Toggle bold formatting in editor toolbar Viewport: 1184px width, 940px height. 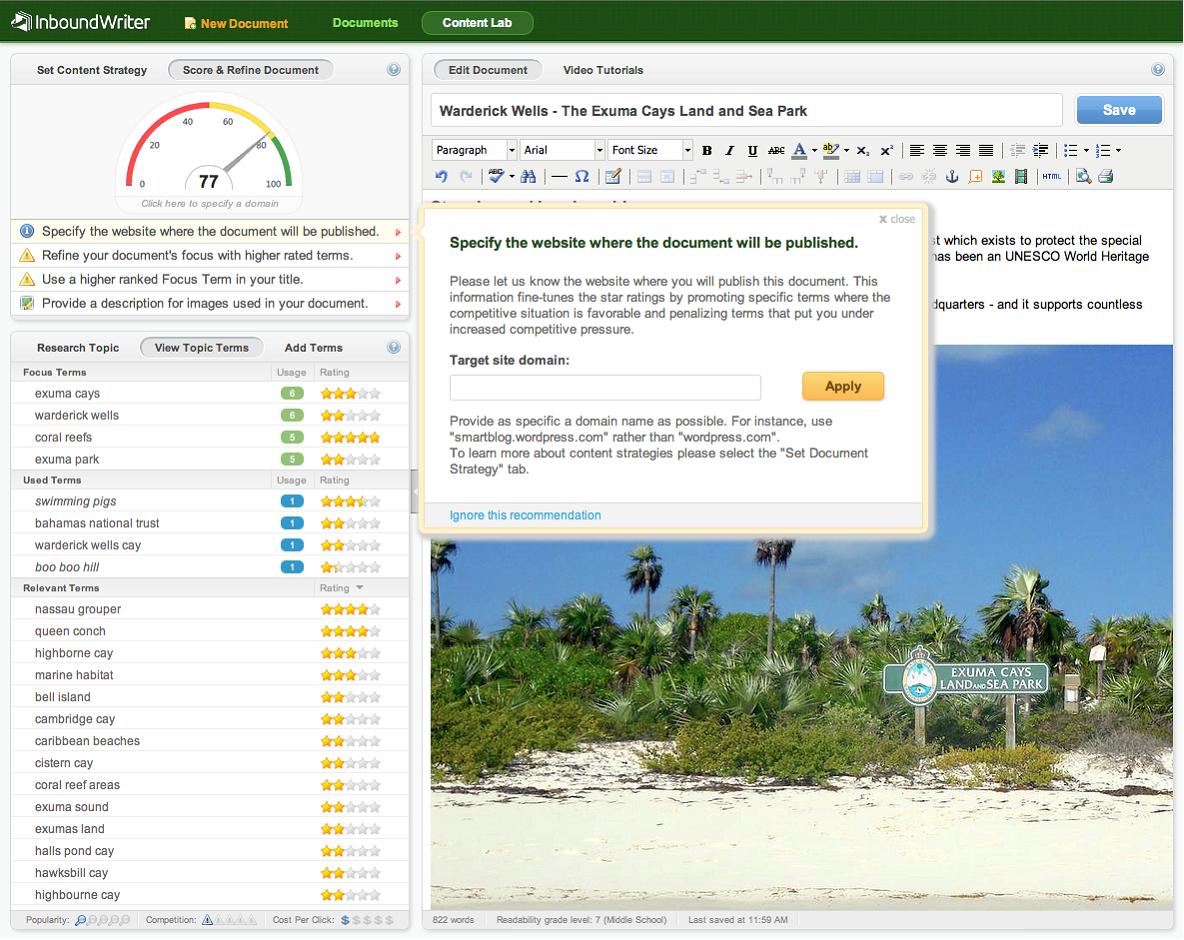tap(707, 150)
